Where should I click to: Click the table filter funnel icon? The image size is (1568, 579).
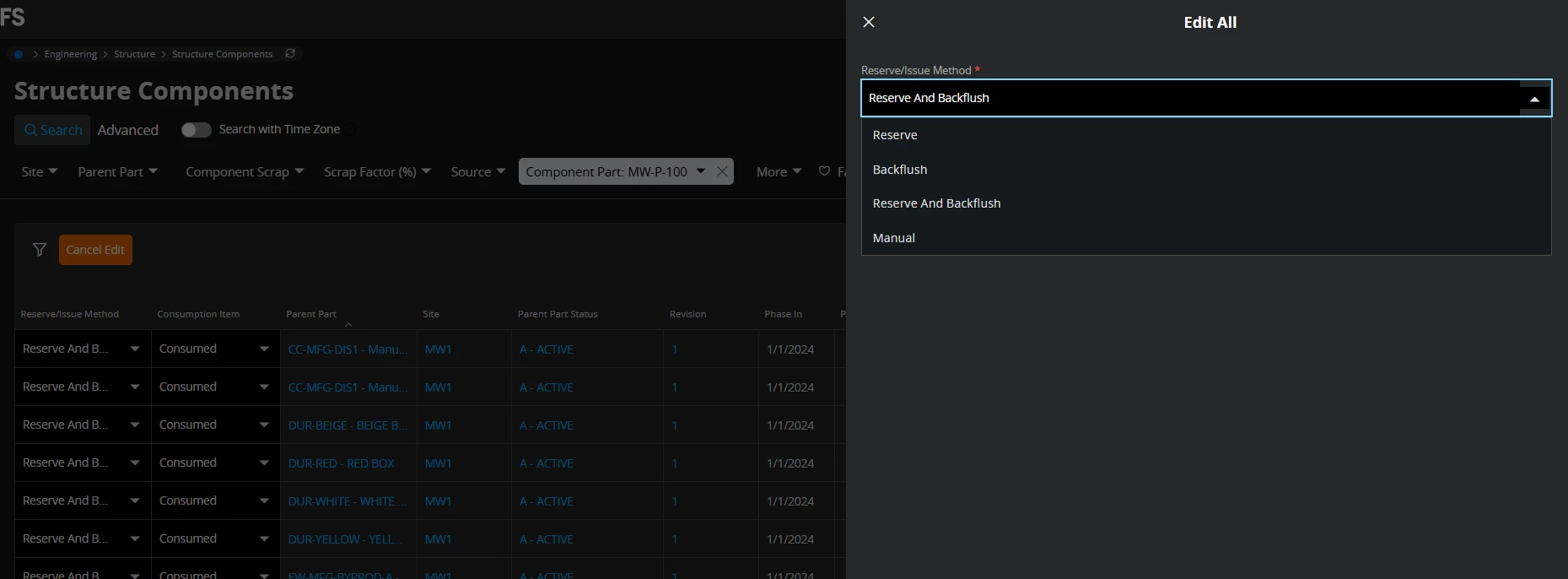[x=39, y=250]
